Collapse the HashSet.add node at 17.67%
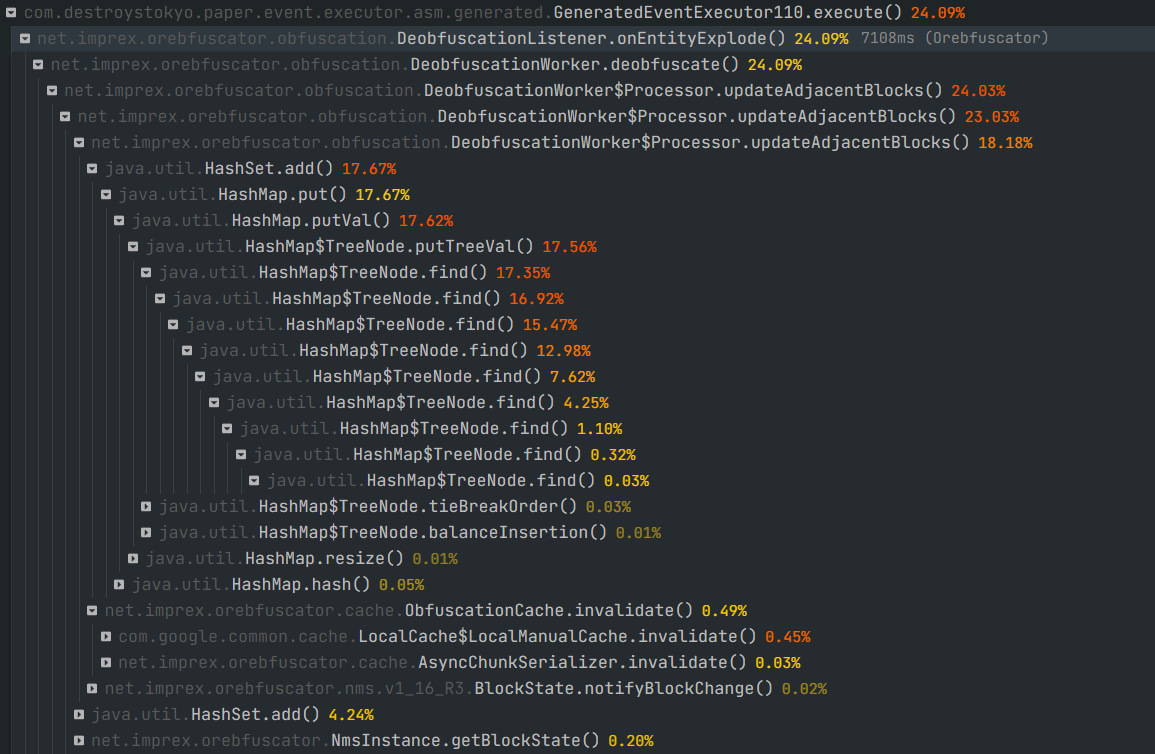 coord(92,168)
